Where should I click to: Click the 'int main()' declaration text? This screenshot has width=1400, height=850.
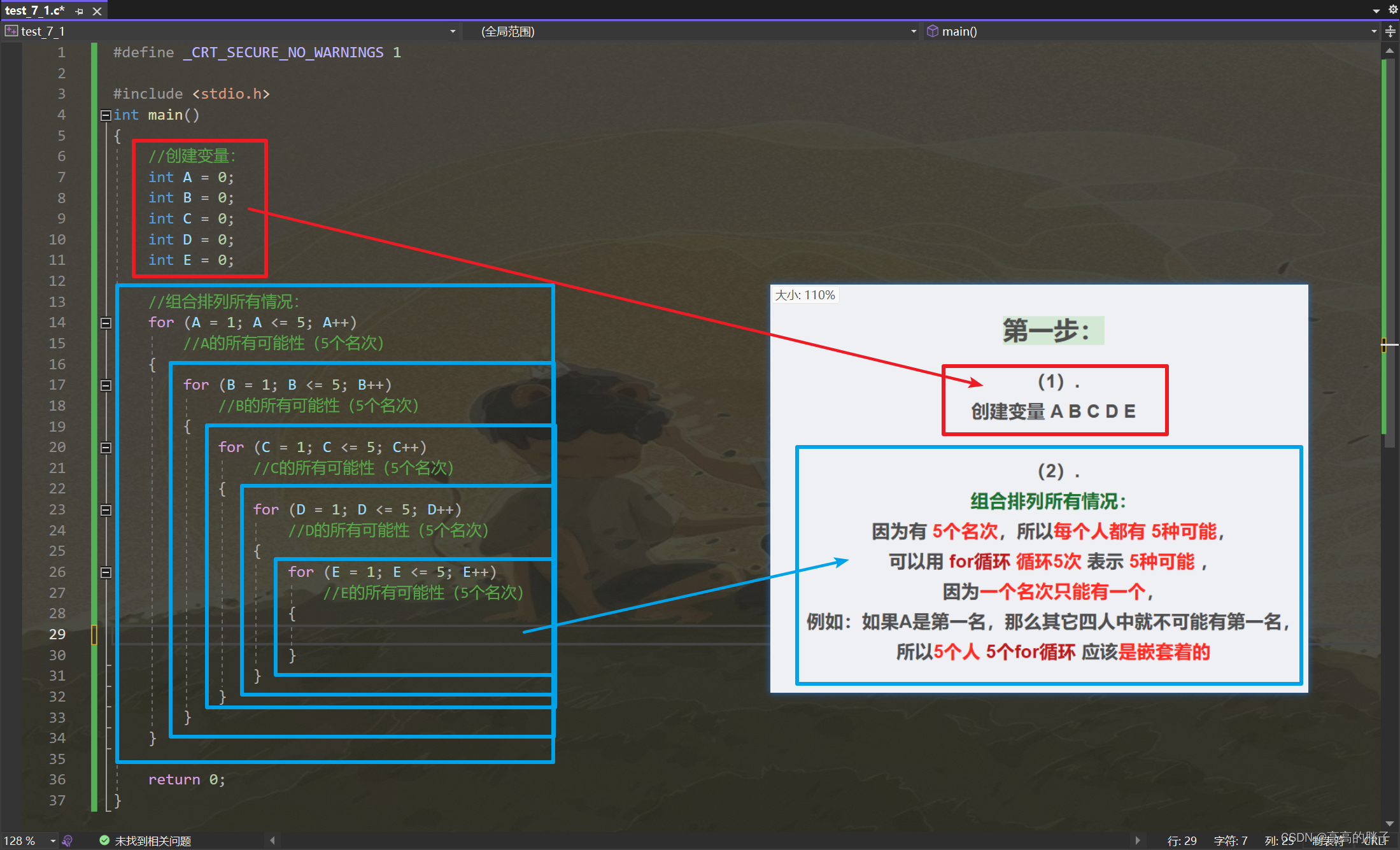click(157, 115)
